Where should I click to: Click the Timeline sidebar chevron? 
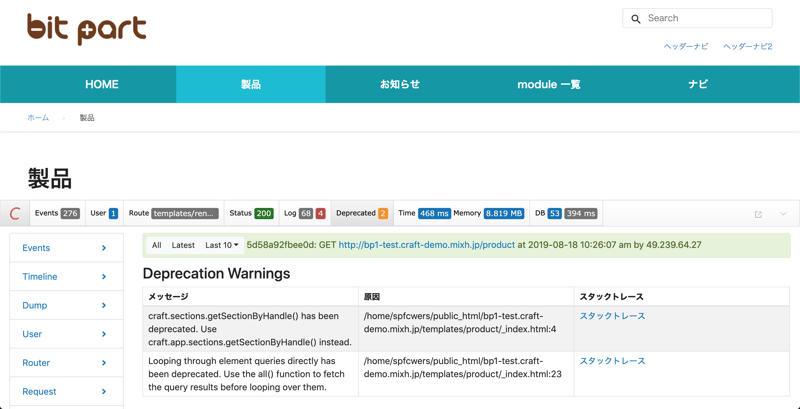pos(104,277)
